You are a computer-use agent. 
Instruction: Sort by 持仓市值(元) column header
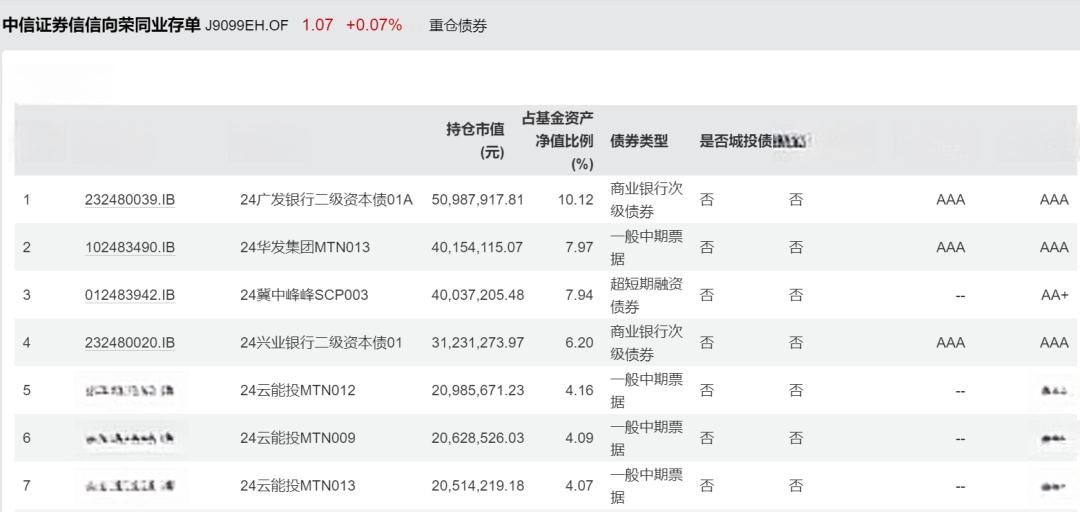[x=475, y=141]
